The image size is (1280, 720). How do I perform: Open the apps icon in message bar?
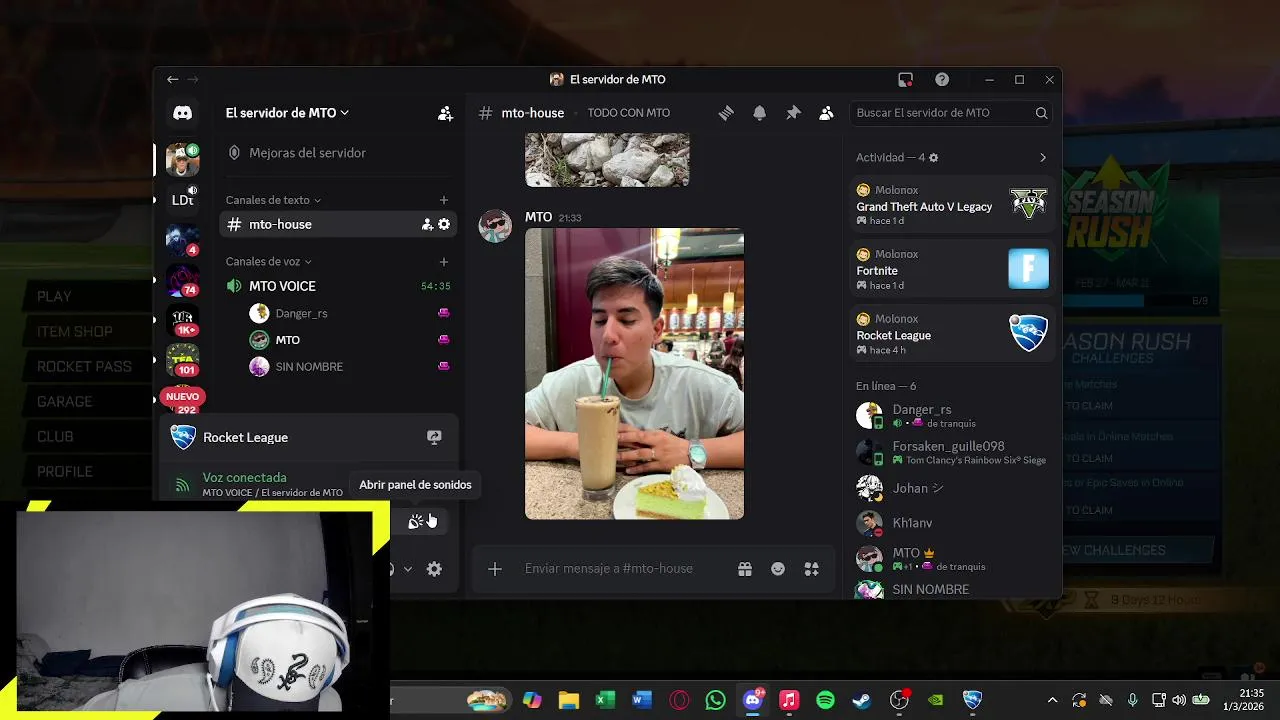tap(812, 569)
